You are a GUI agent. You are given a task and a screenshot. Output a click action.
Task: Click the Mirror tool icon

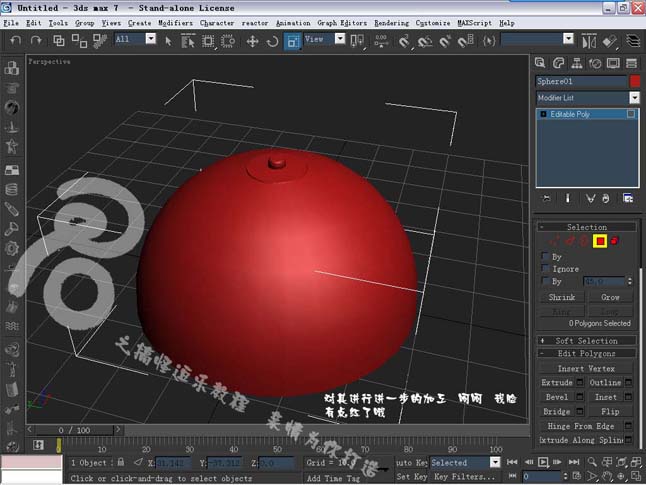[589, 41]
